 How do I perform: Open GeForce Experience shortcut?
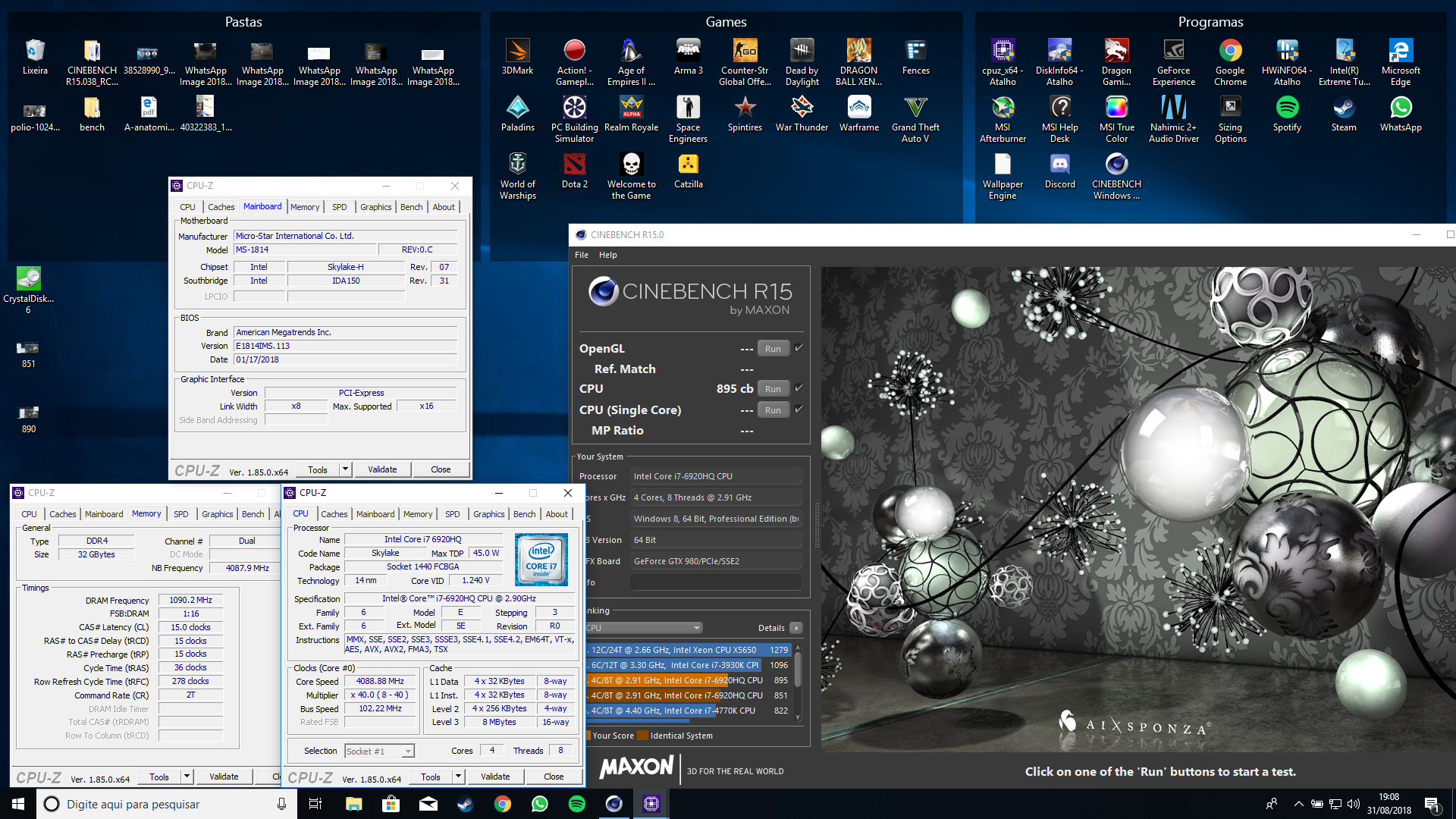point(1173,62)
